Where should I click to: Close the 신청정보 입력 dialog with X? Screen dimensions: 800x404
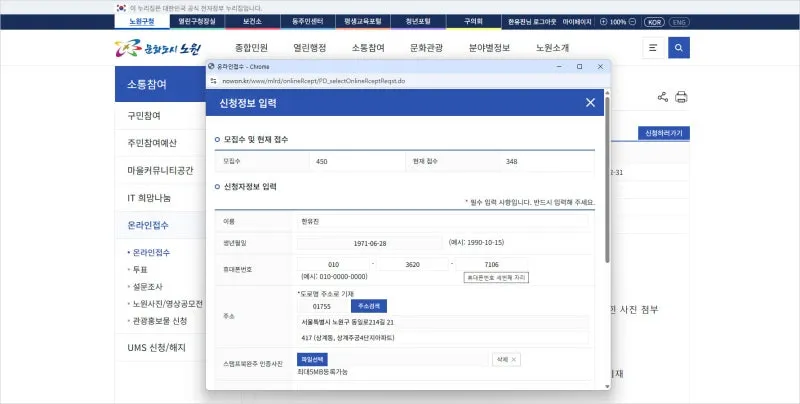(x=590, y=102)
